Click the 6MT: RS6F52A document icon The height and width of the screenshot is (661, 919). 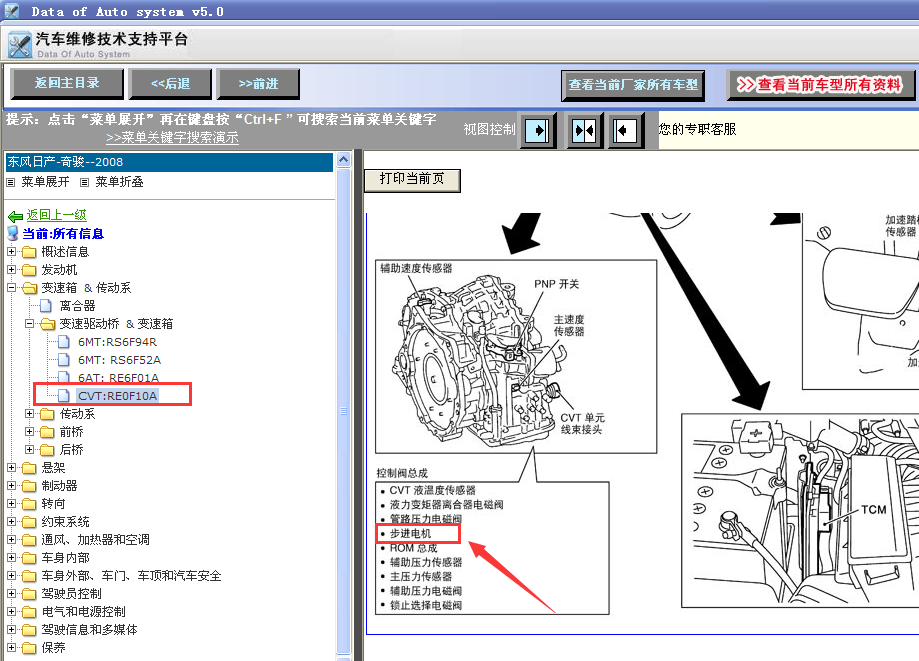pos(64,360)
